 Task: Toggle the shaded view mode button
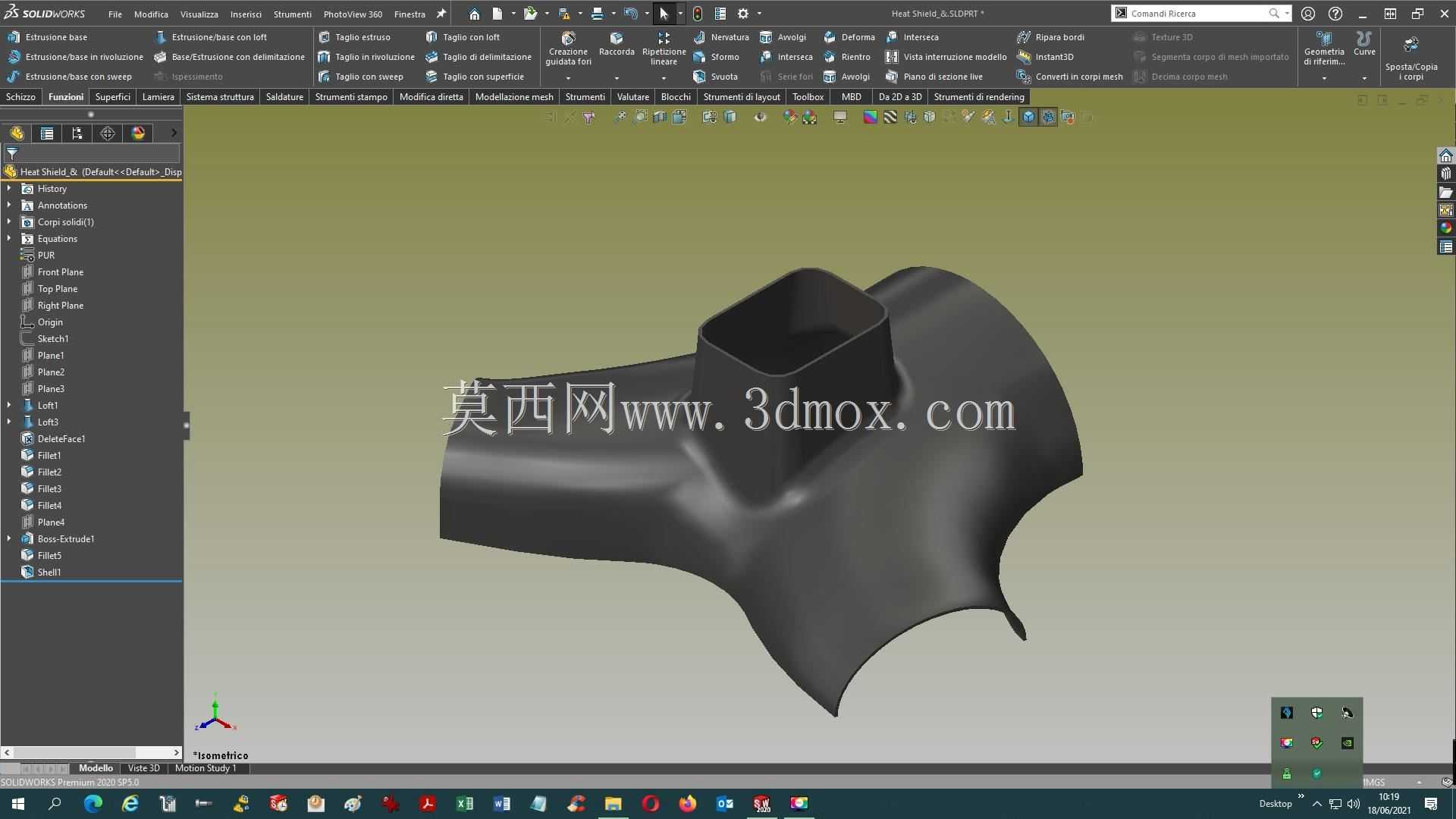tap(1028, 117)
